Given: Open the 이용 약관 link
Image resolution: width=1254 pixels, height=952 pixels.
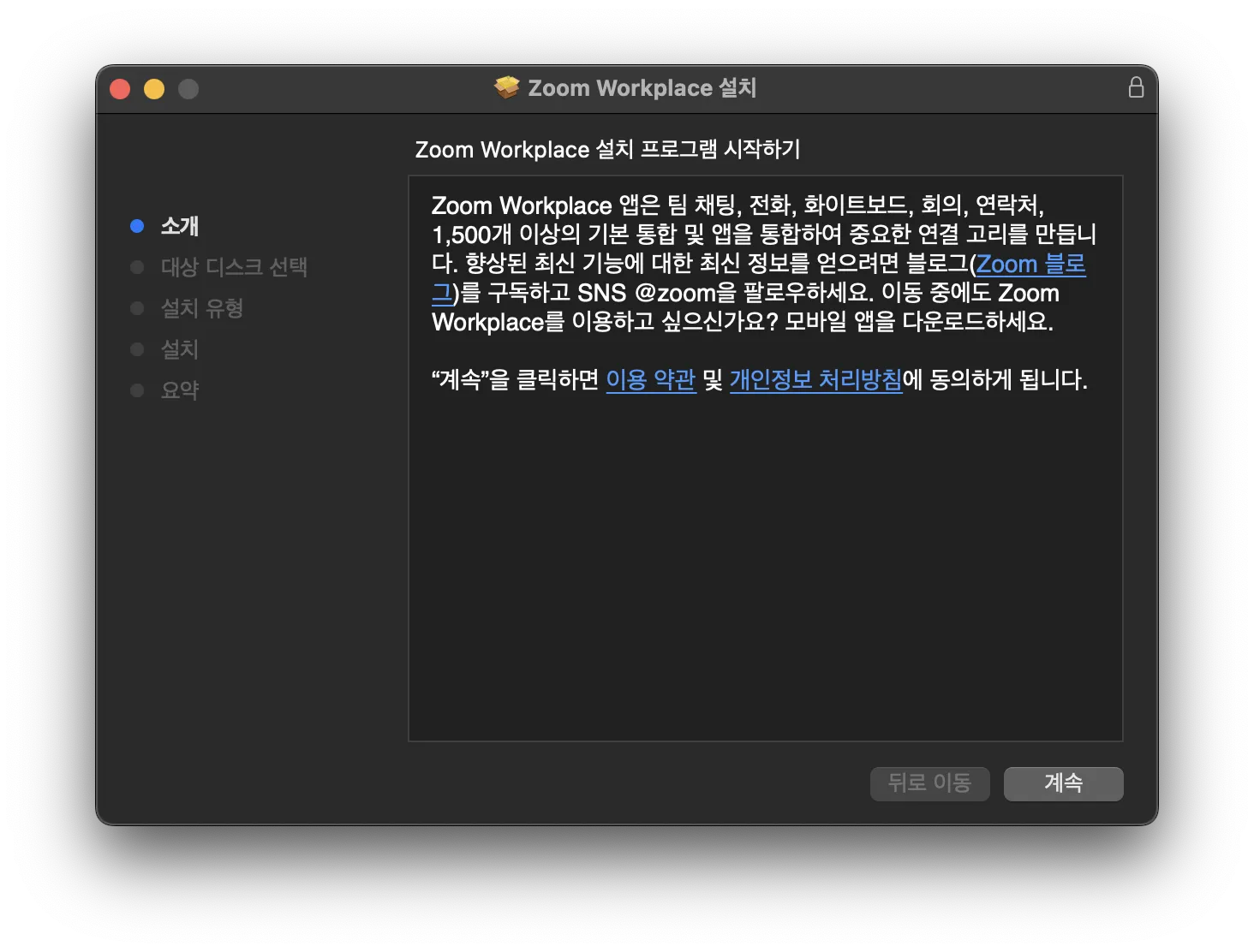Looking at the screenshot, I should (650, 380).
